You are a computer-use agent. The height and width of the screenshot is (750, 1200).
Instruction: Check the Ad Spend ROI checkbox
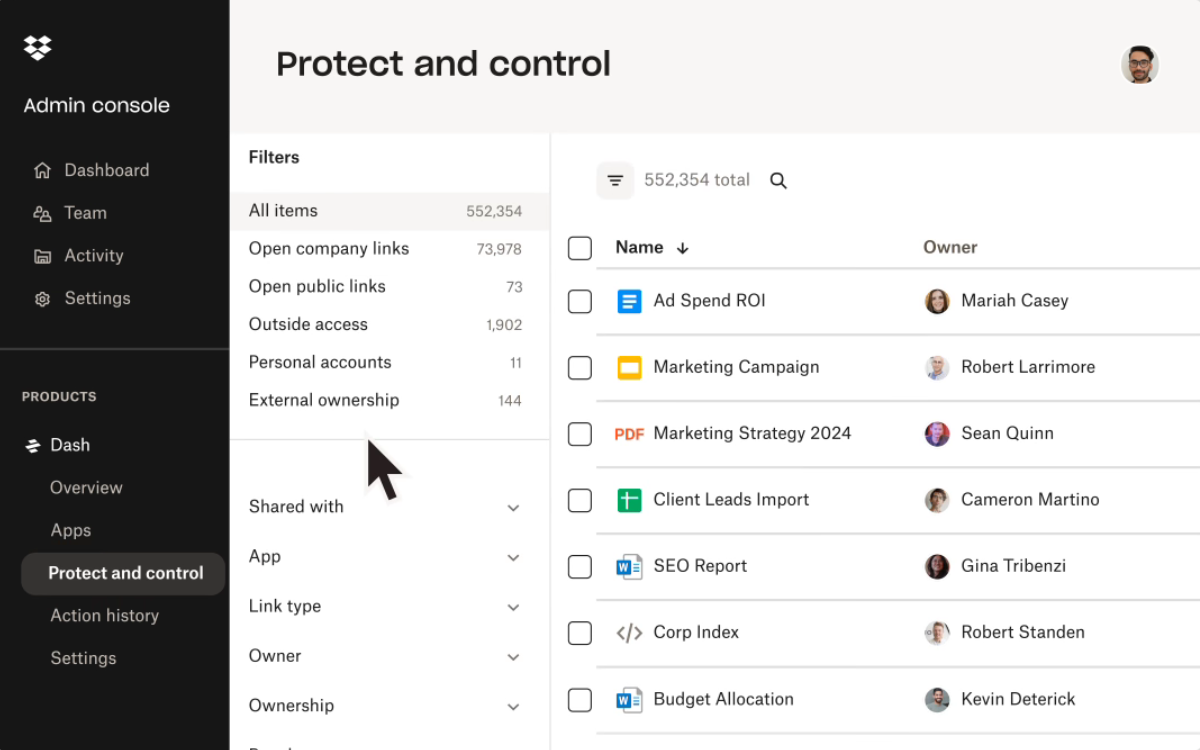coord(580,301)
